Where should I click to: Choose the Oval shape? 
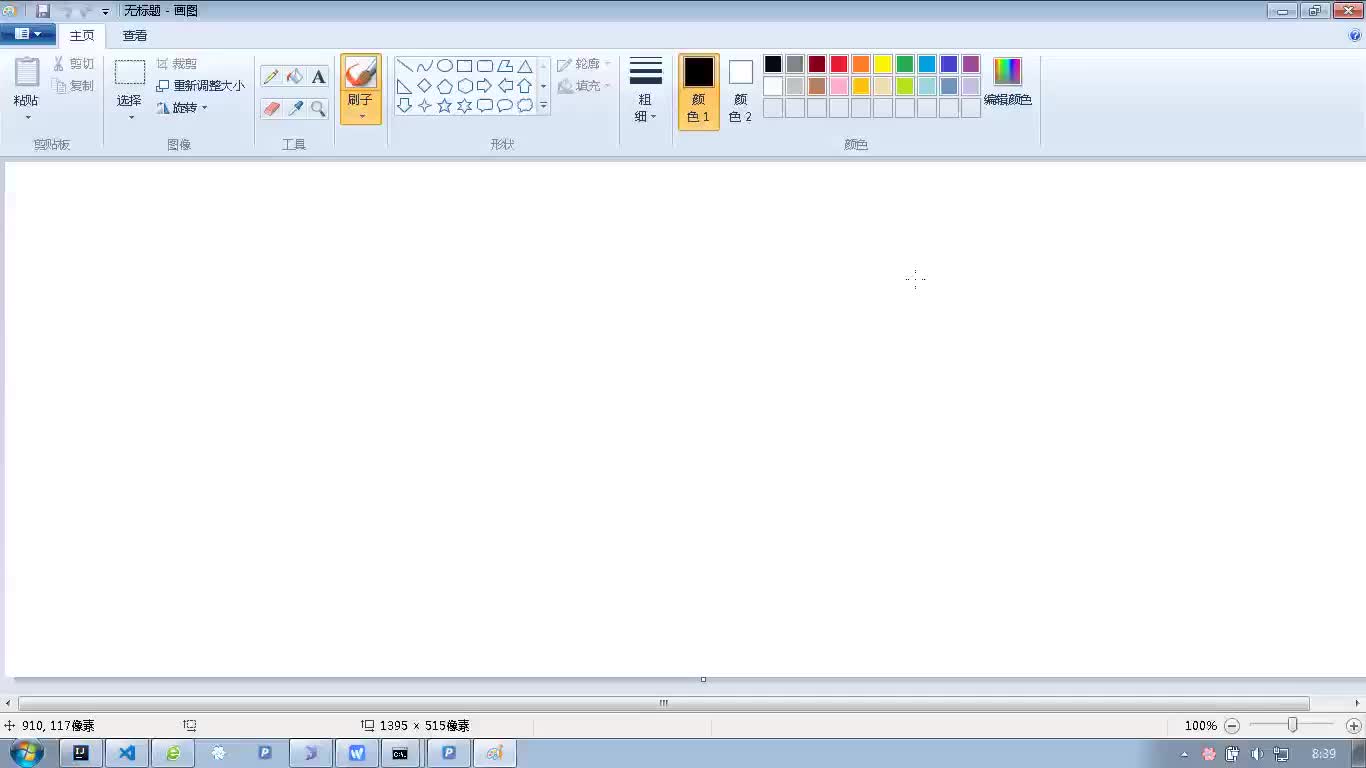[x=445, y=66]
